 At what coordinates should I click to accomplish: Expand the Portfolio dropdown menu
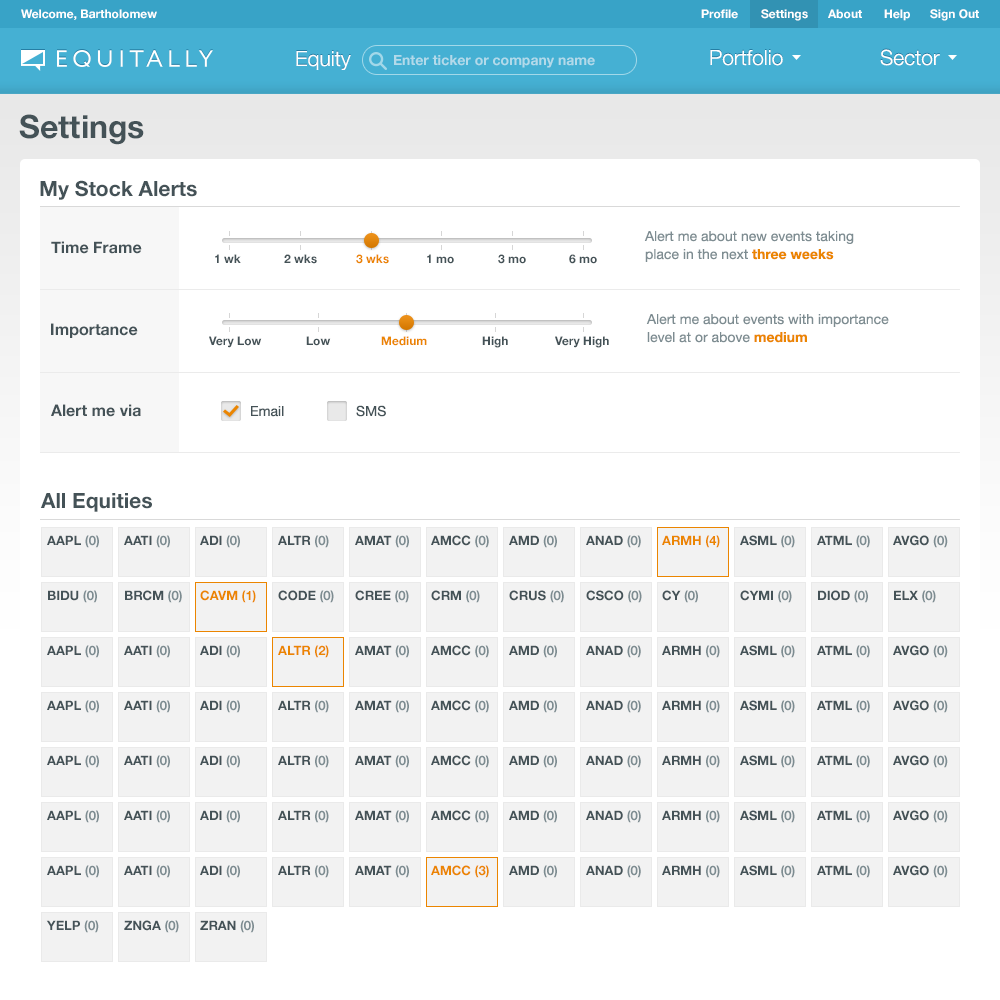click(x=755, y=59)
